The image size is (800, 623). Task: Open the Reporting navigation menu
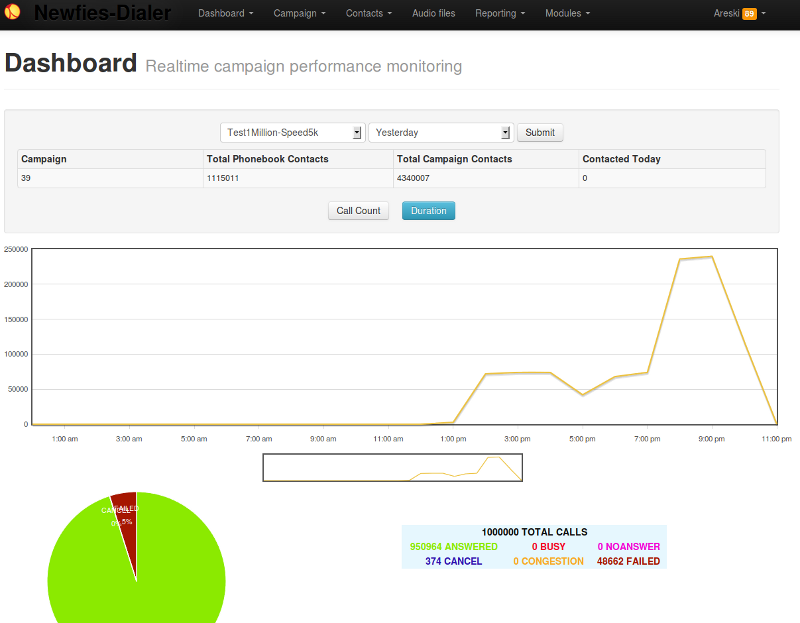click(x=500, y=13)
